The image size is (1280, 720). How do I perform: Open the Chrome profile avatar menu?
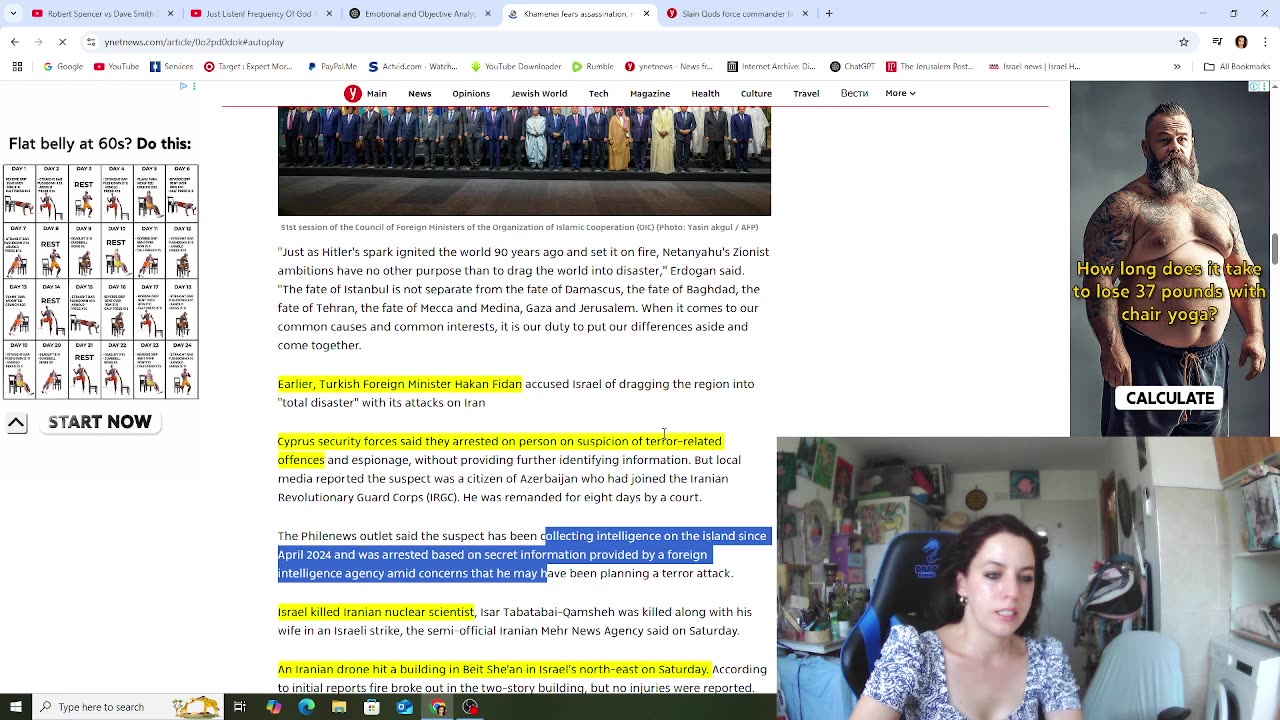tap(1241, 42)
